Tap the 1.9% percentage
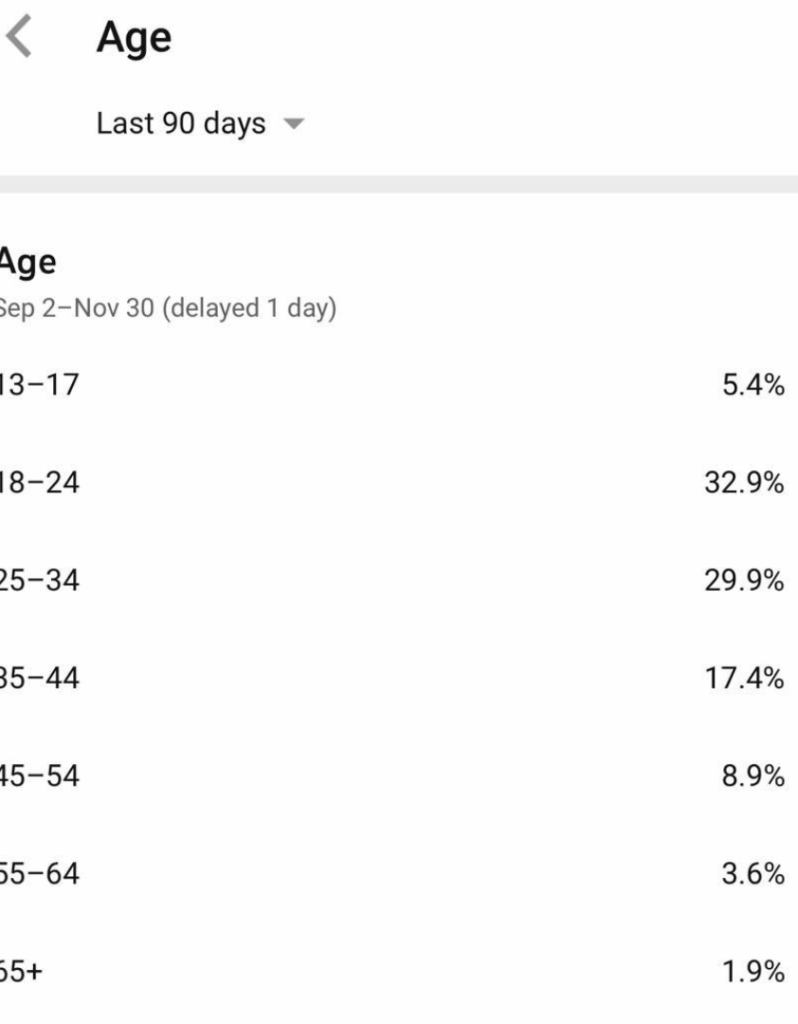Image resolution: width=798 pixels, height=1024 pixels. click(x=753, y=971)
